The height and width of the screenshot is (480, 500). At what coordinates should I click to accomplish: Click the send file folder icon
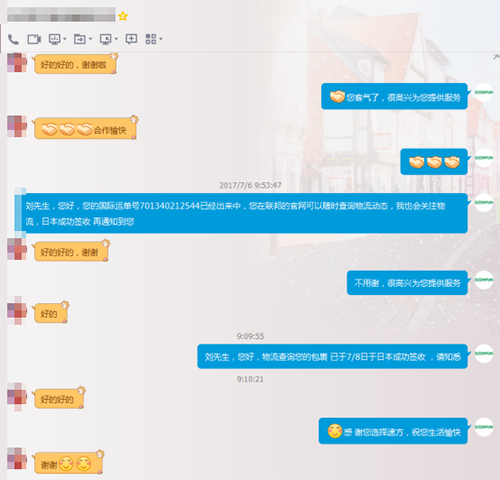pos(80,39)
